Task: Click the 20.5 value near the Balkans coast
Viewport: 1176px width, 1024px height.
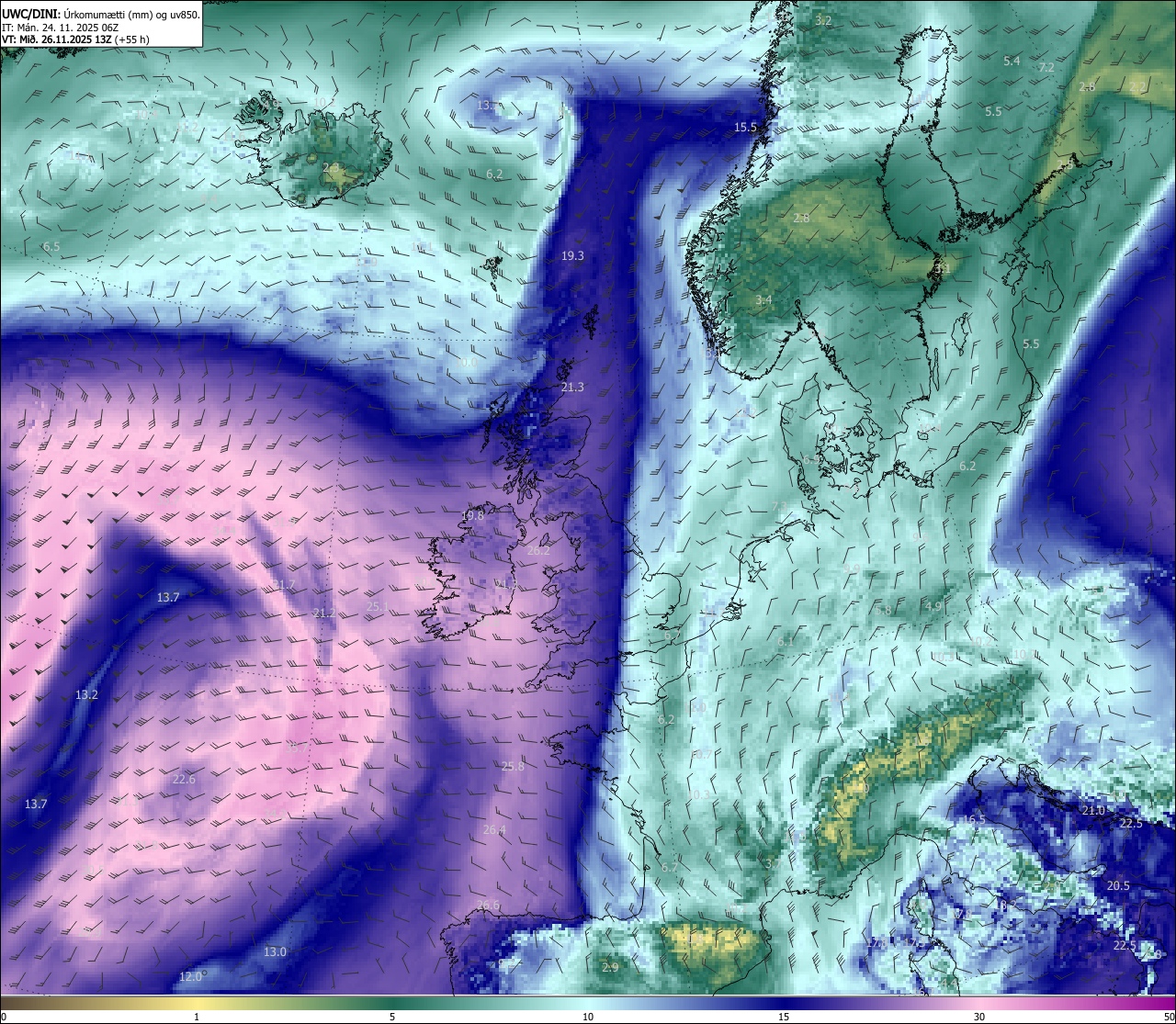Action: [x=1118, y=886]
